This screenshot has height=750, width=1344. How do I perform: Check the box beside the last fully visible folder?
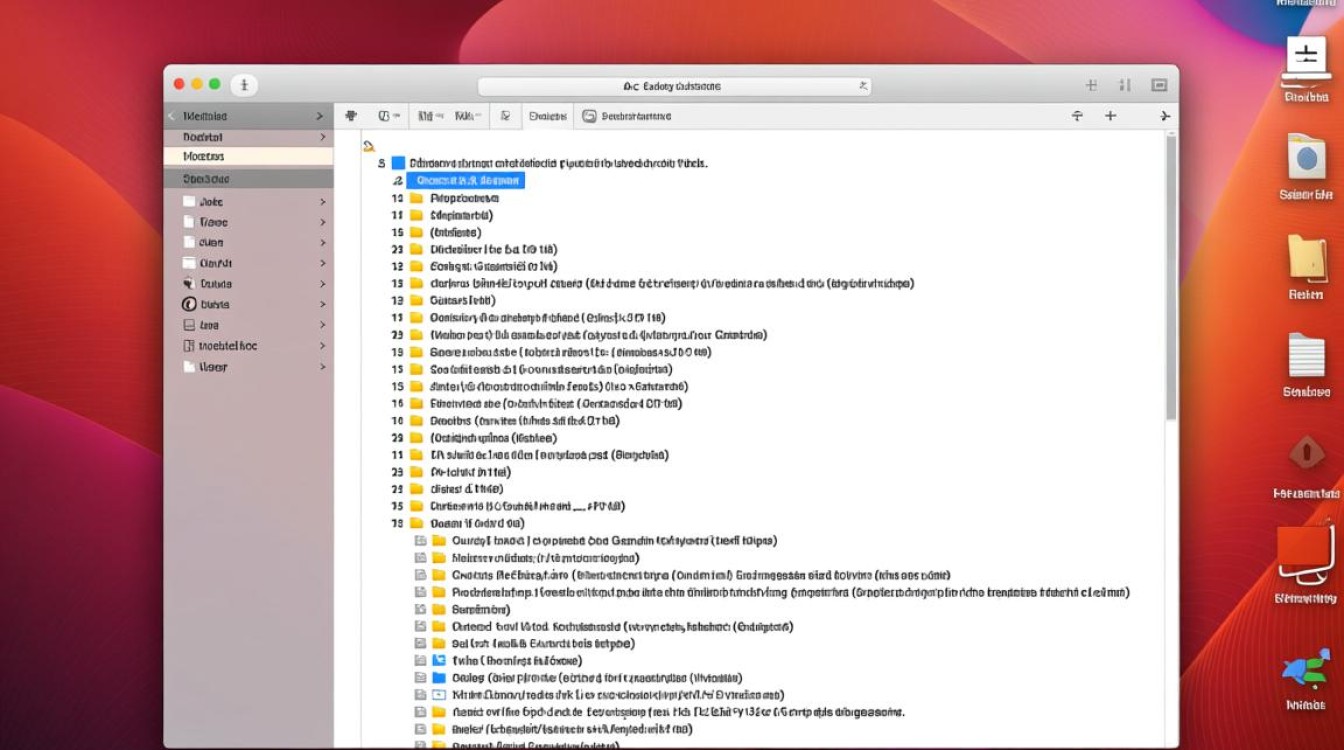421,729
